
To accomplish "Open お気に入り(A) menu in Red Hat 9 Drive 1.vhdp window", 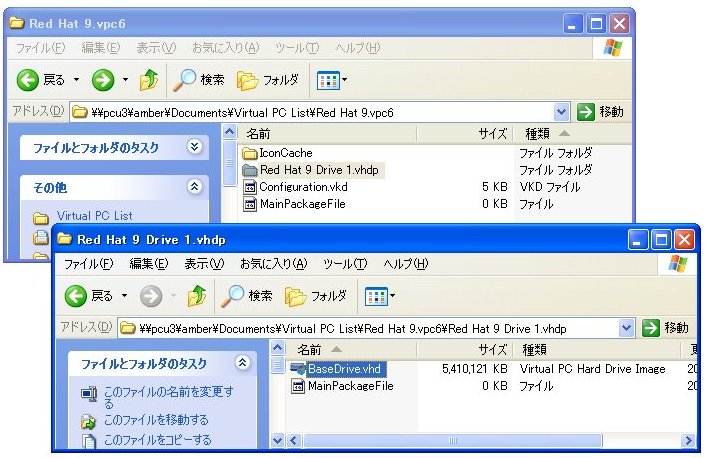I will pyautogui.click(x=273, y=264).
